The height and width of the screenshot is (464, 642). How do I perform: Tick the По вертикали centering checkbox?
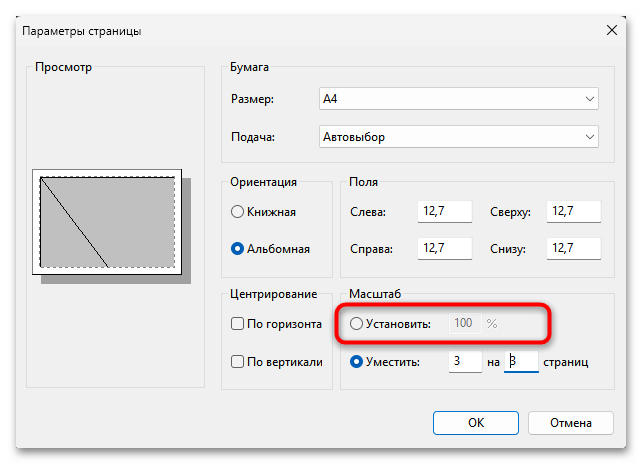click(238, 361)
